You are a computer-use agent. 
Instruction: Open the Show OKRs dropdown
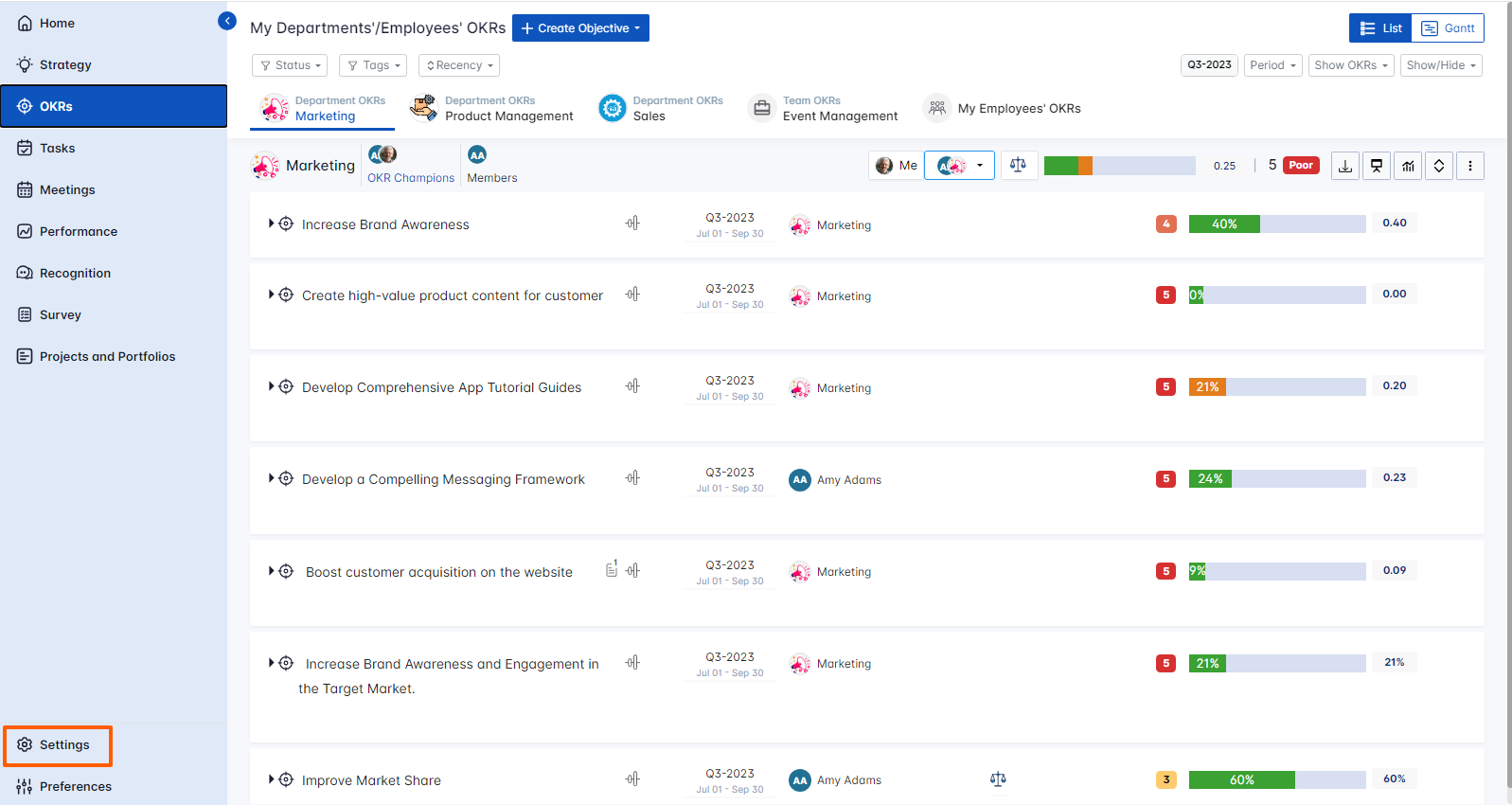(x=1350, y=65)
